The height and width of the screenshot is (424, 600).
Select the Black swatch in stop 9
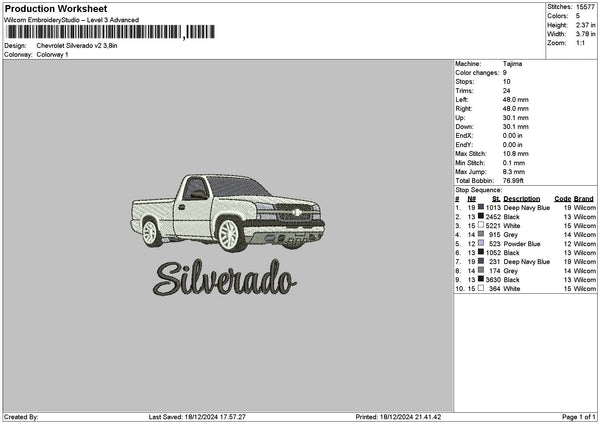[480, 279]
